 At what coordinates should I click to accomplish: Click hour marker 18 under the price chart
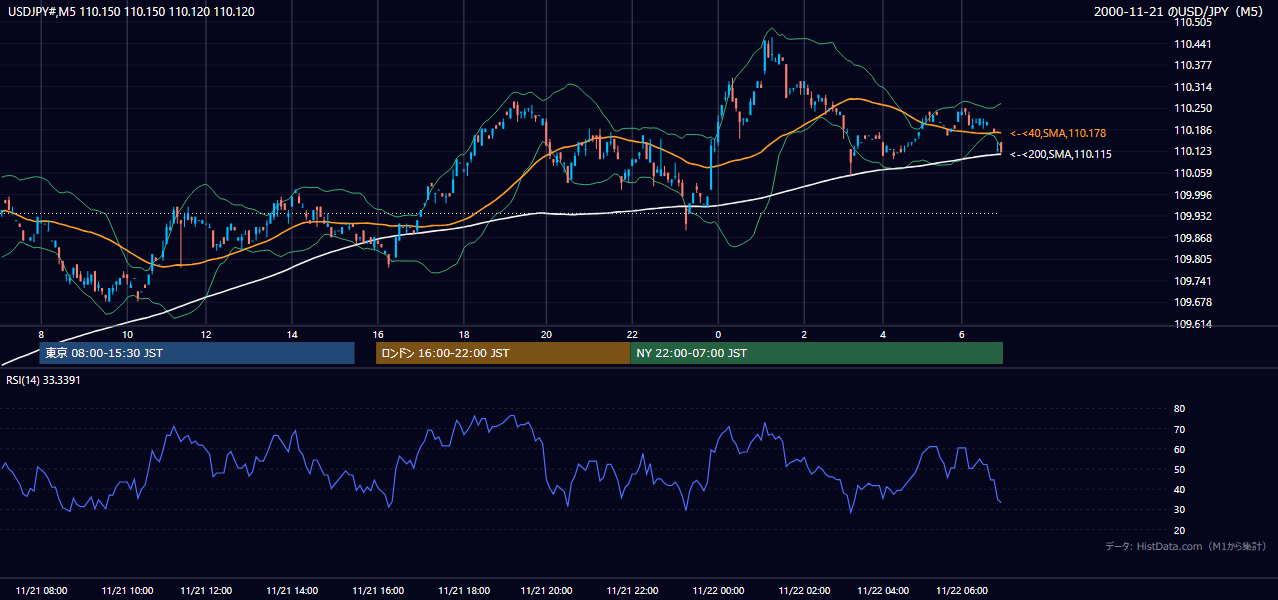point(464,334)
